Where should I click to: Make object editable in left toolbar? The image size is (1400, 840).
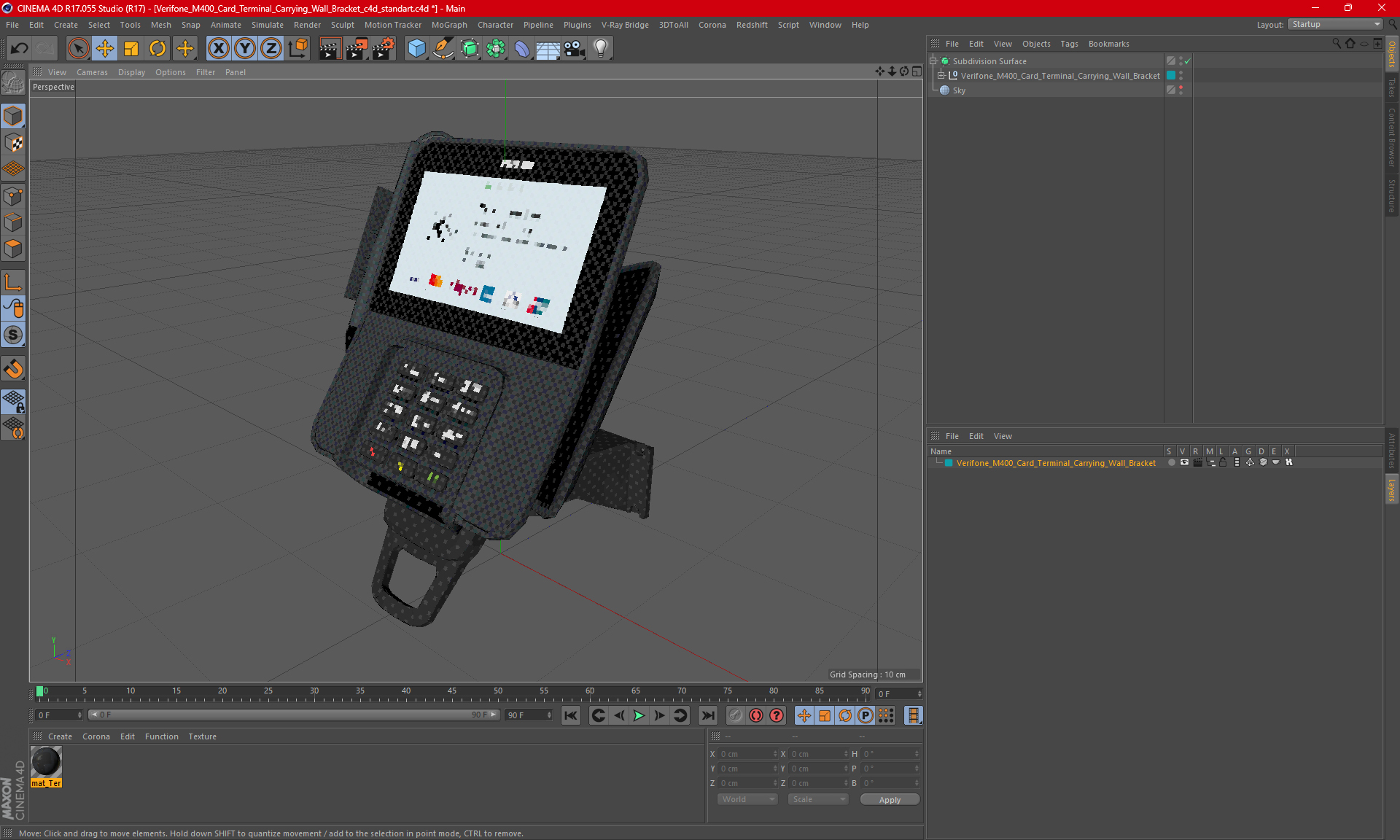[13, 82]
